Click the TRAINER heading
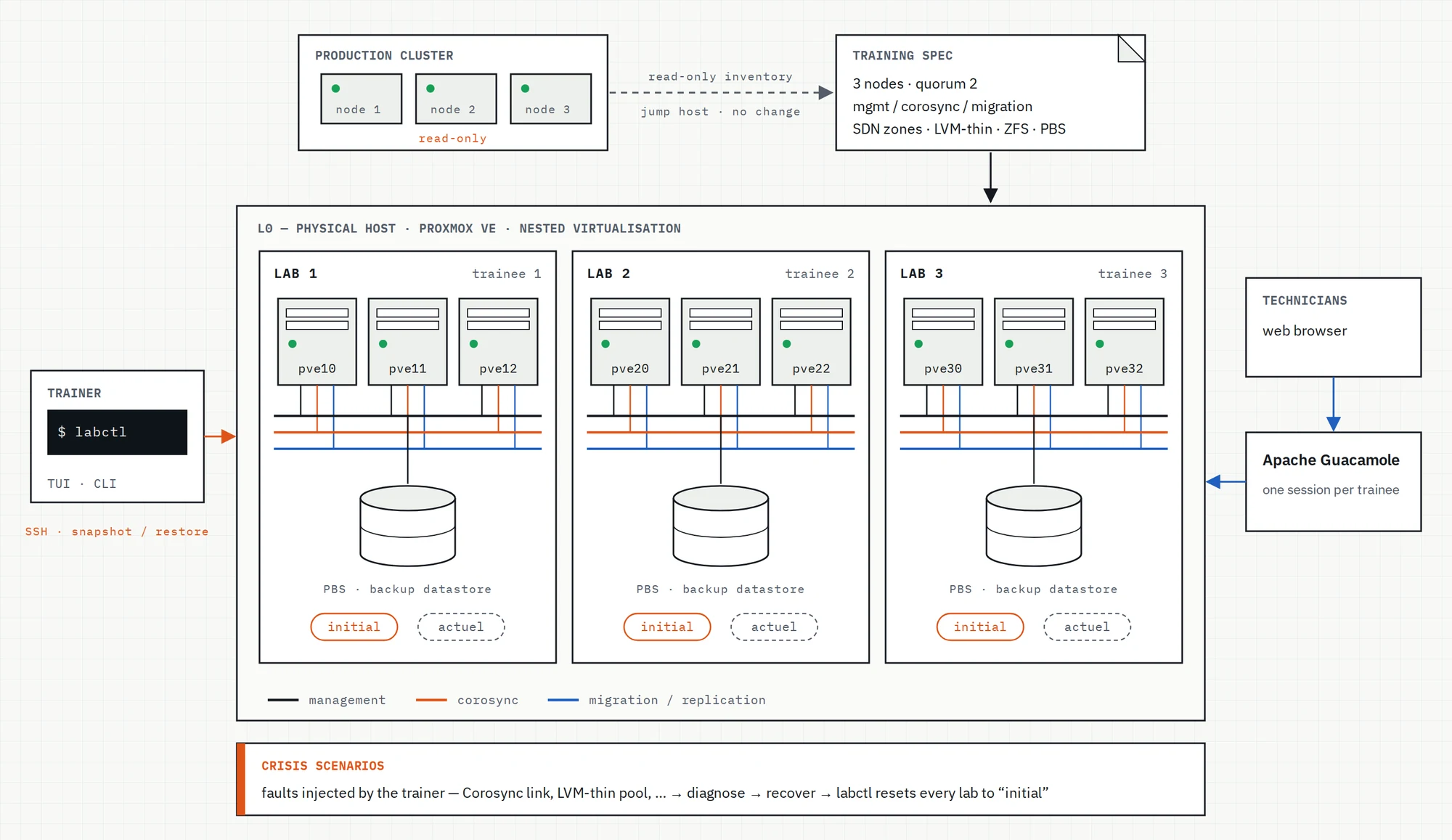This screenshot has height=840, width=1452. (74, 394)
